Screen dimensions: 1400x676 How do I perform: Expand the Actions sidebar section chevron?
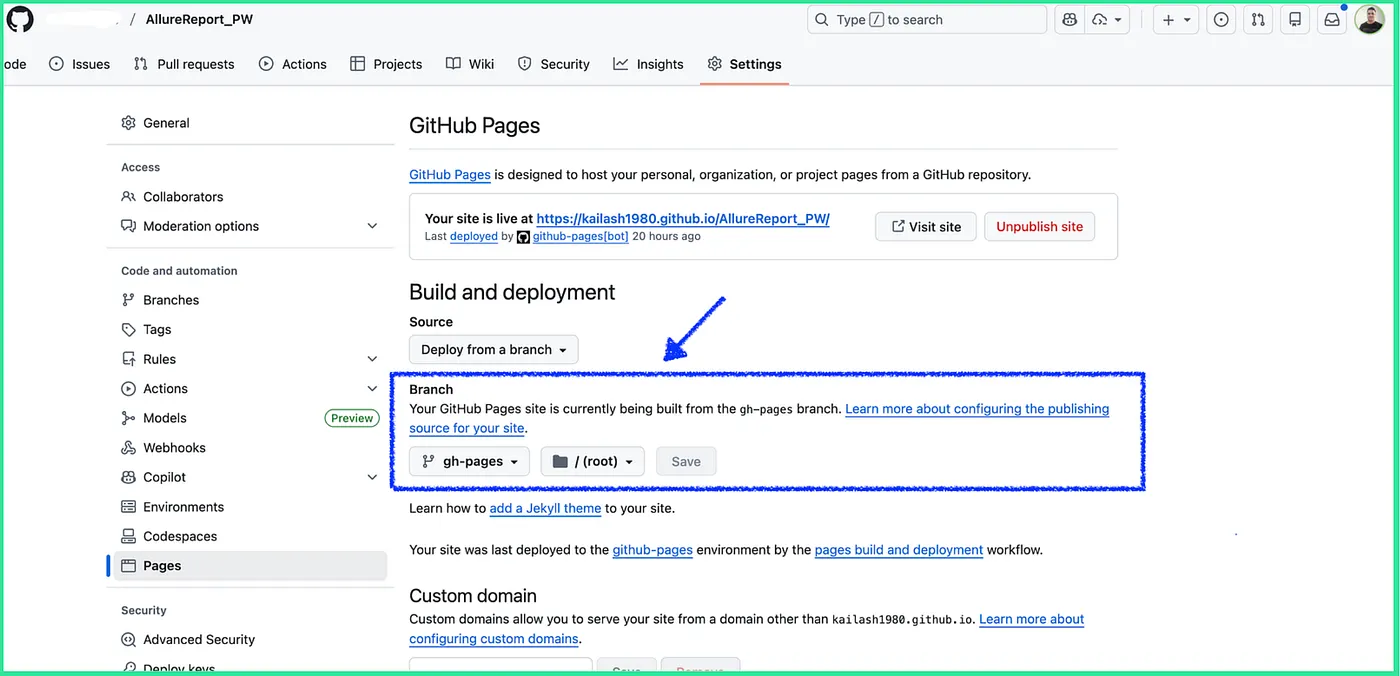[x=372, y=388]
